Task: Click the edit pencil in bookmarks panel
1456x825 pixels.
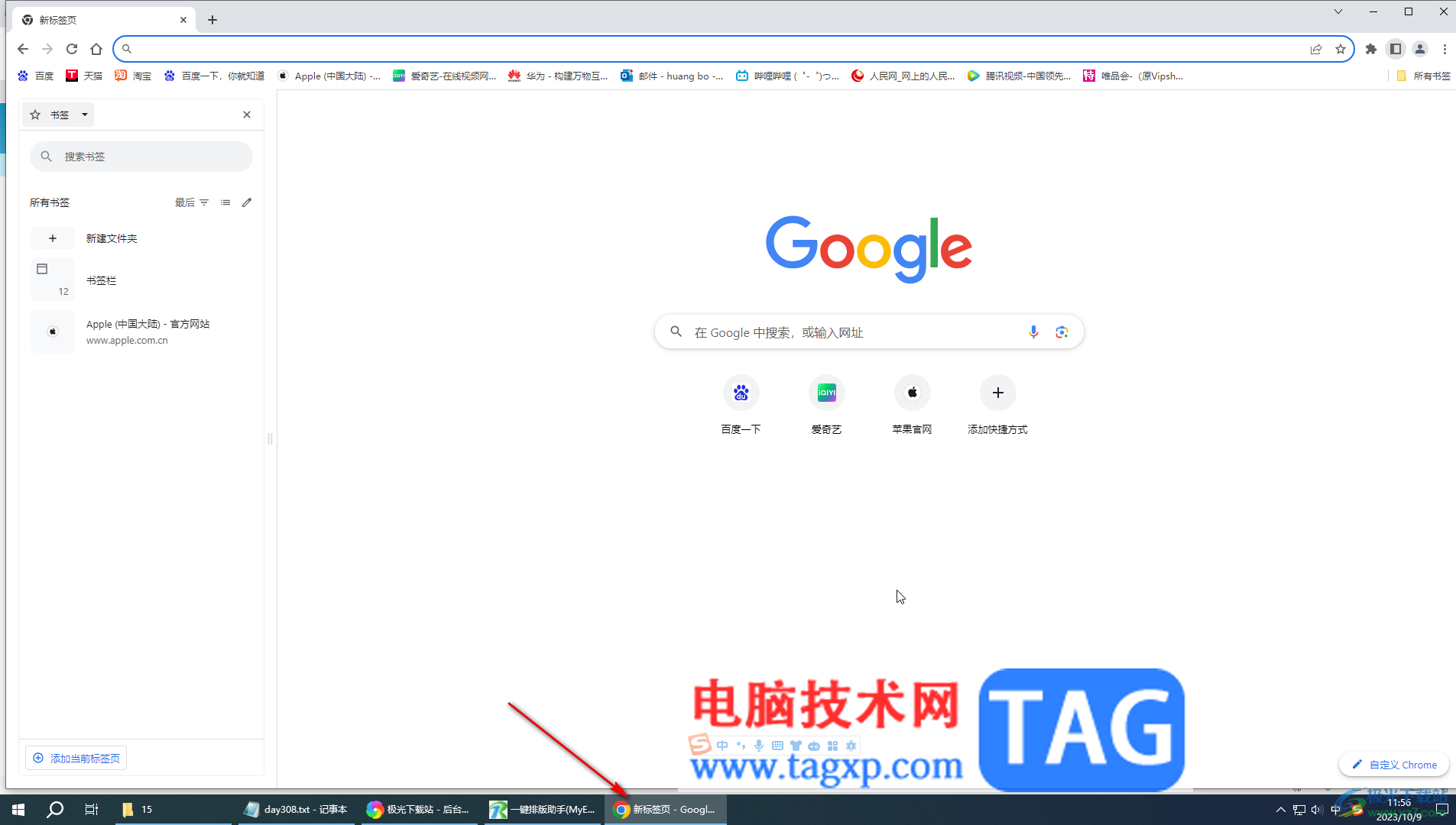Action: point(247,202)
